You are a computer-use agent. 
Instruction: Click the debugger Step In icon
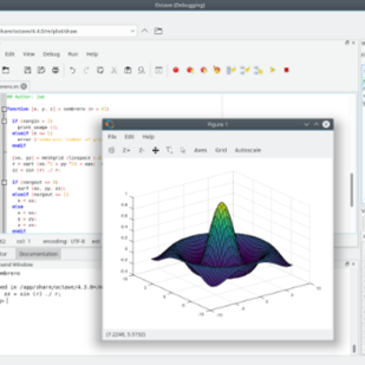[245, 70]
